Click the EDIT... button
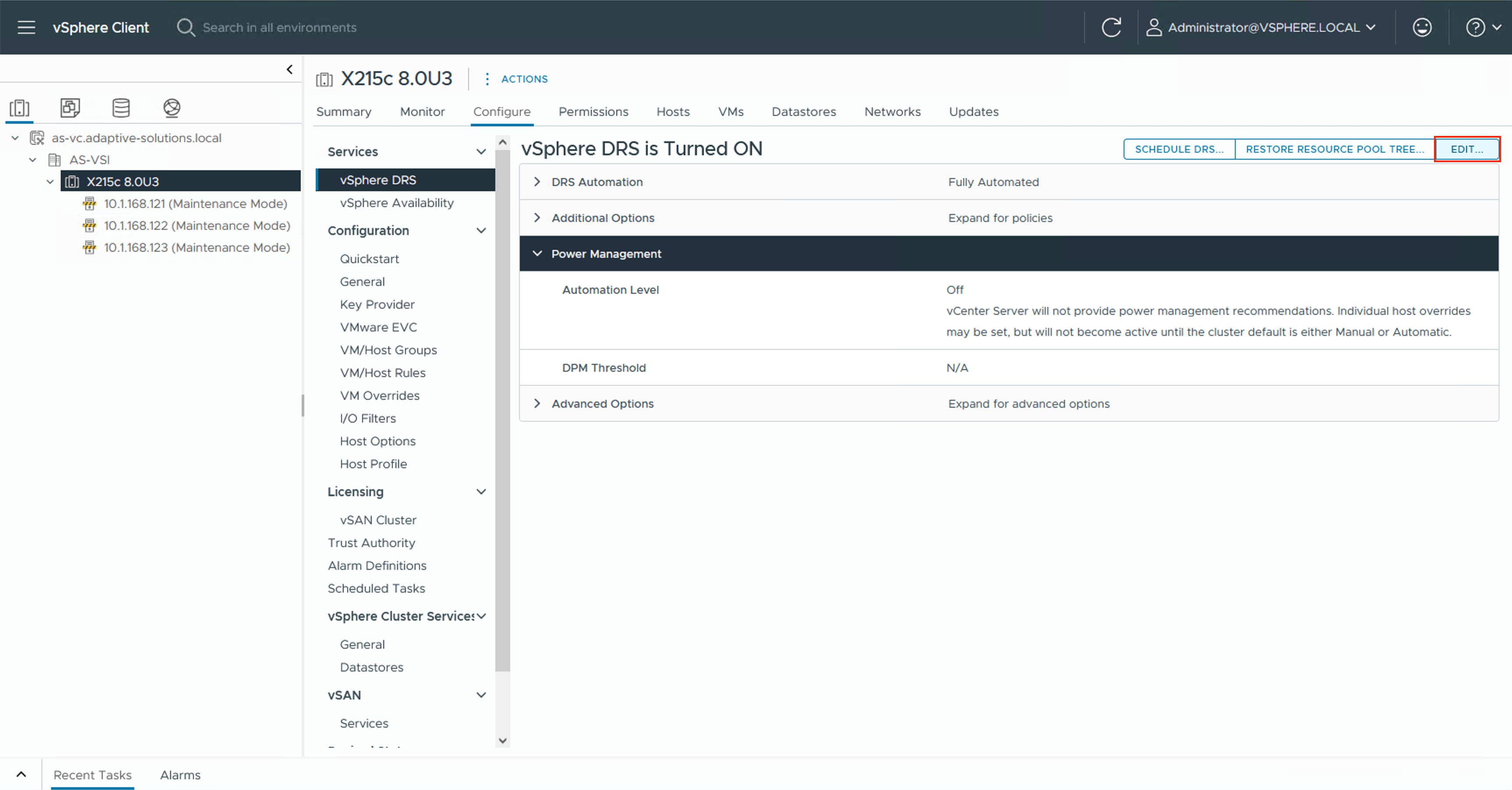Image resolution: width=1512 pixels, height=790 pixels. pyautogui.click(x=1466, y=149)
